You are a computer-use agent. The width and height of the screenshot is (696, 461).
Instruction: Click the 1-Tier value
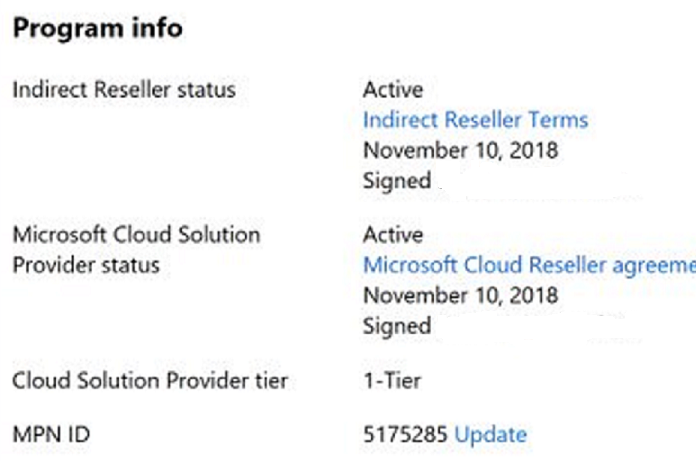pos(391,380)
